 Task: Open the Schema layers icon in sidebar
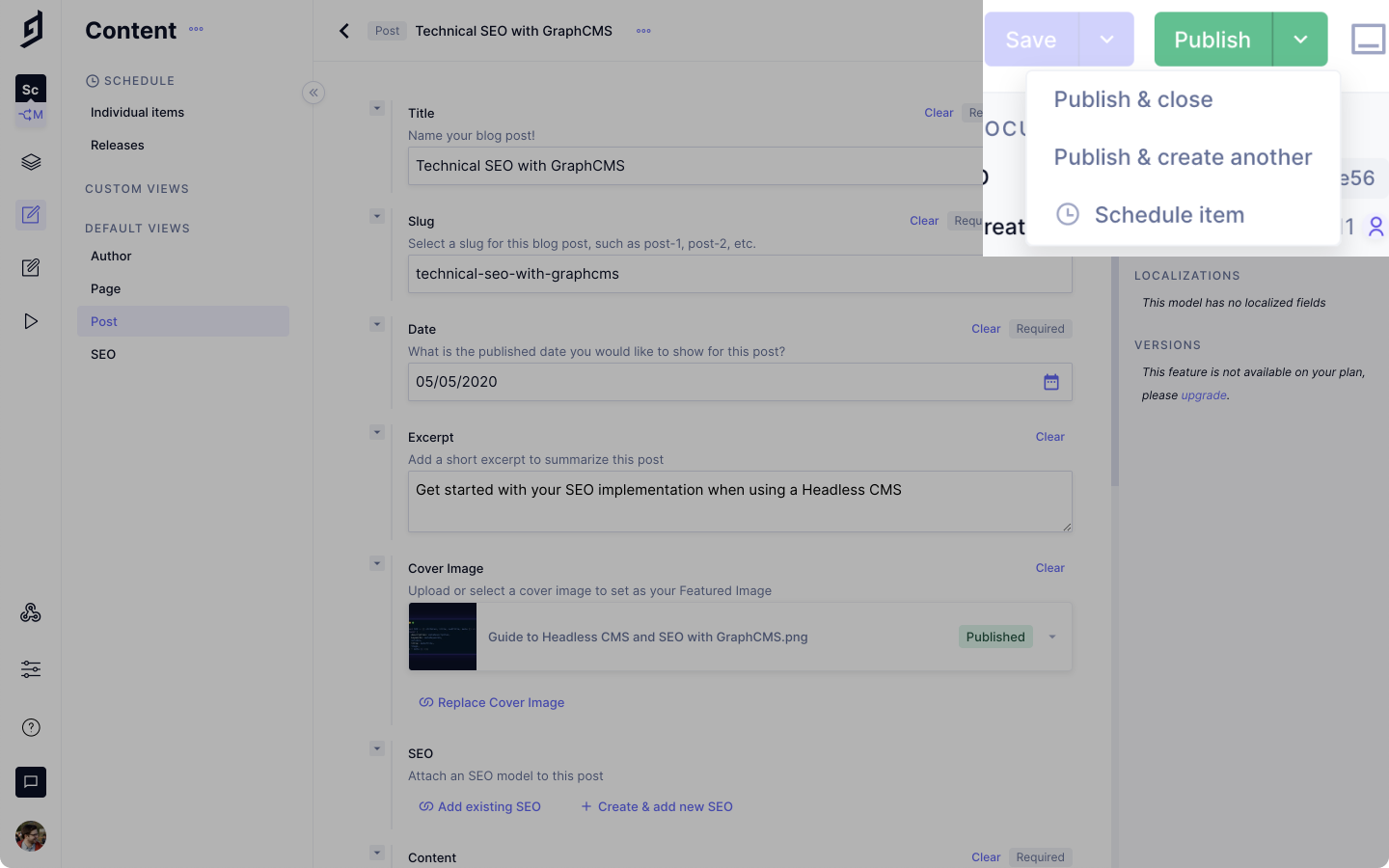[x=31, y=162]
